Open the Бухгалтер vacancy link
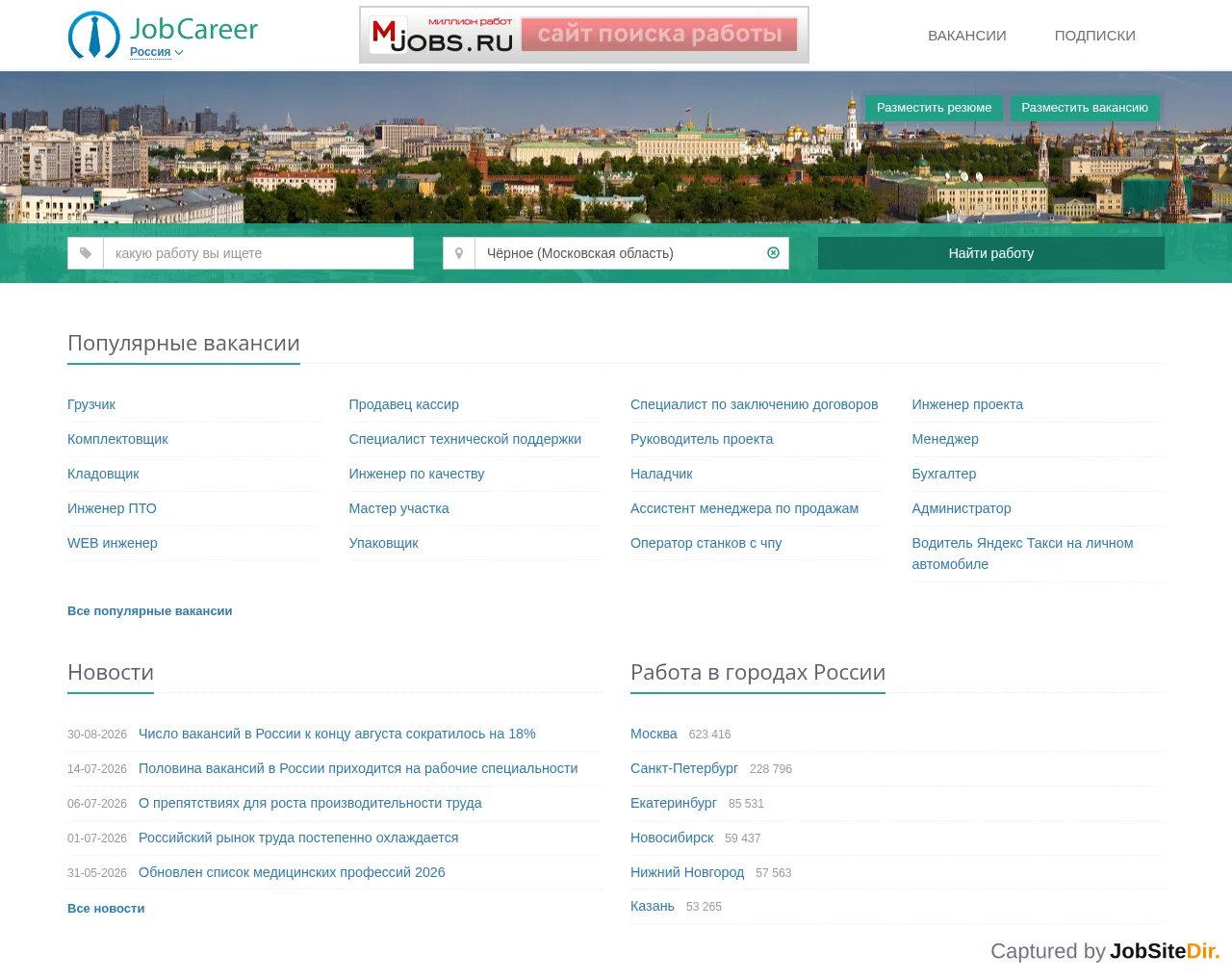The image size is (1232, 980). click(944, 474)
